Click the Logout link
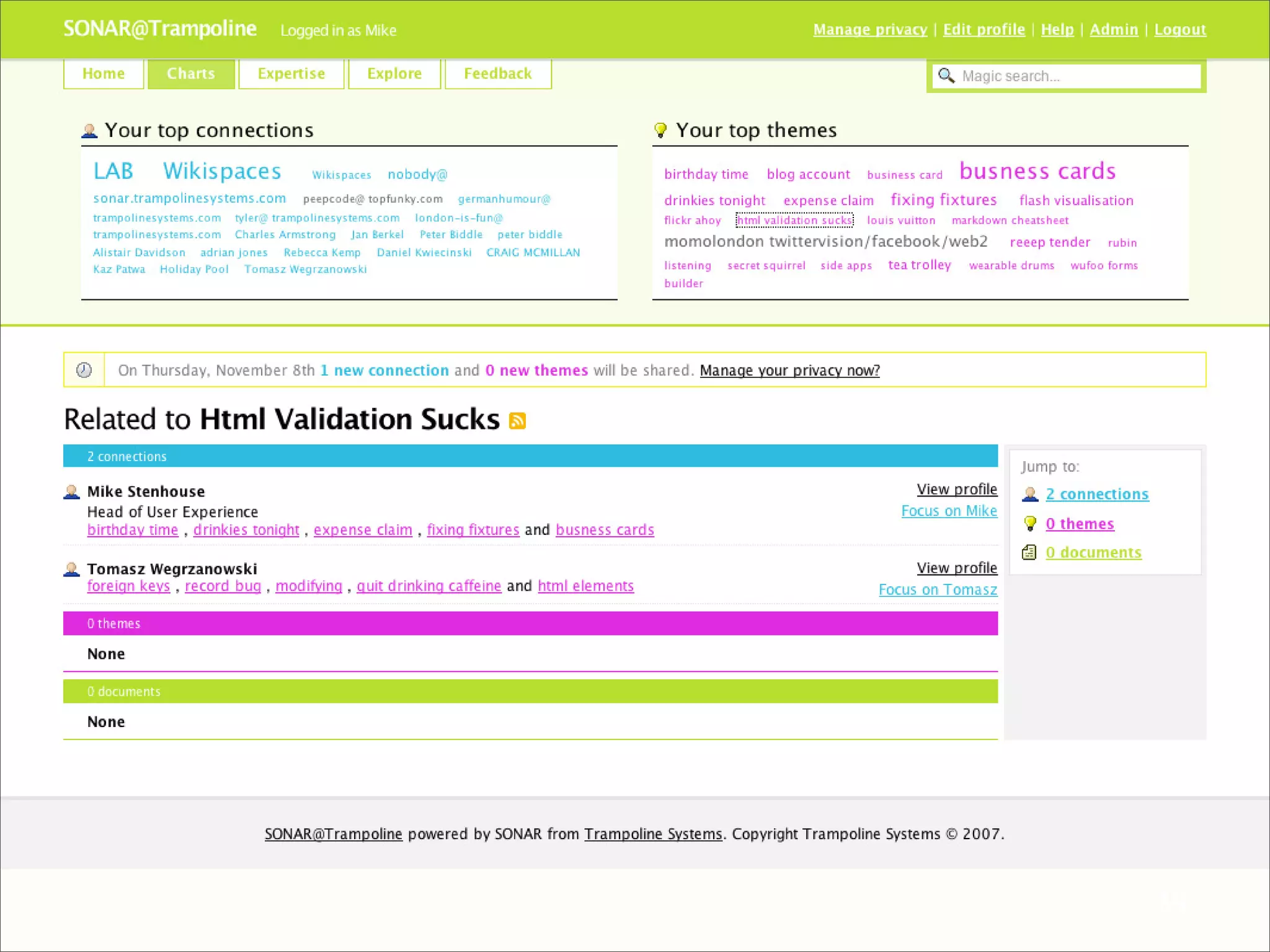The width and height of the screenshot is (1270, 952). tap(1179, 29)
